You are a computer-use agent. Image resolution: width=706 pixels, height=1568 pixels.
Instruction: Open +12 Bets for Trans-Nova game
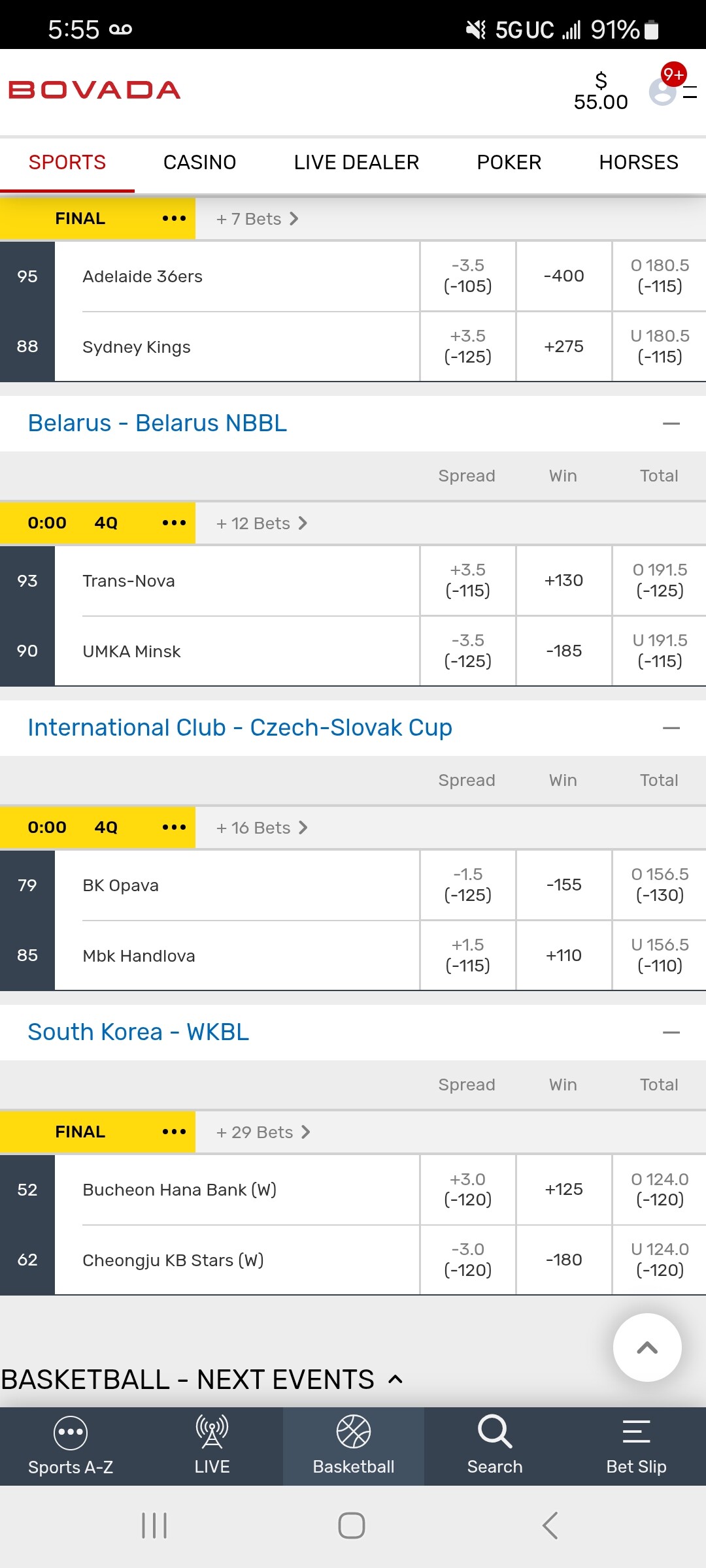point(261,523)
